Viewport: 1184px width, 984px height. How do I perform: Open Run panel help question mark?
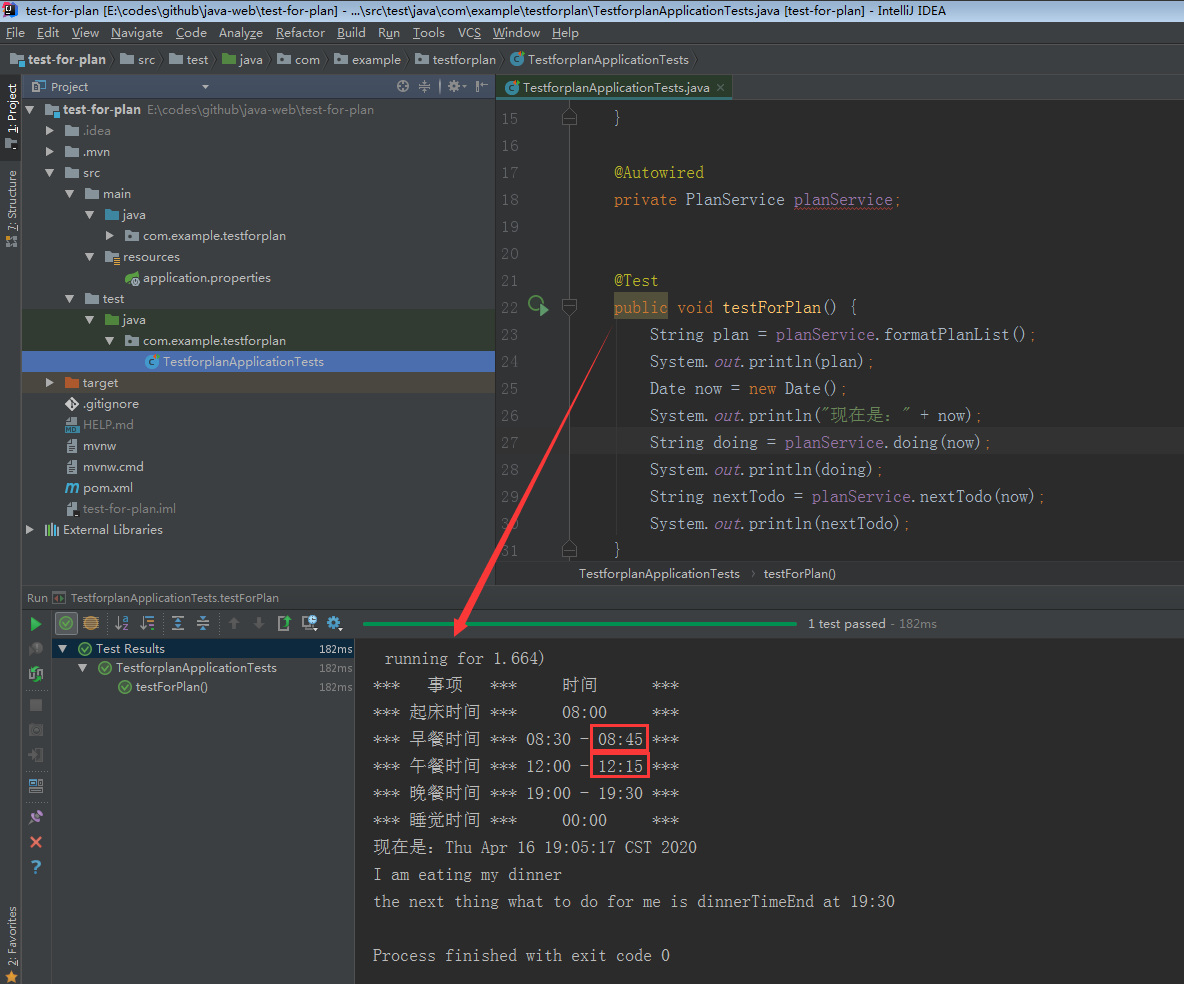point(35,867)
